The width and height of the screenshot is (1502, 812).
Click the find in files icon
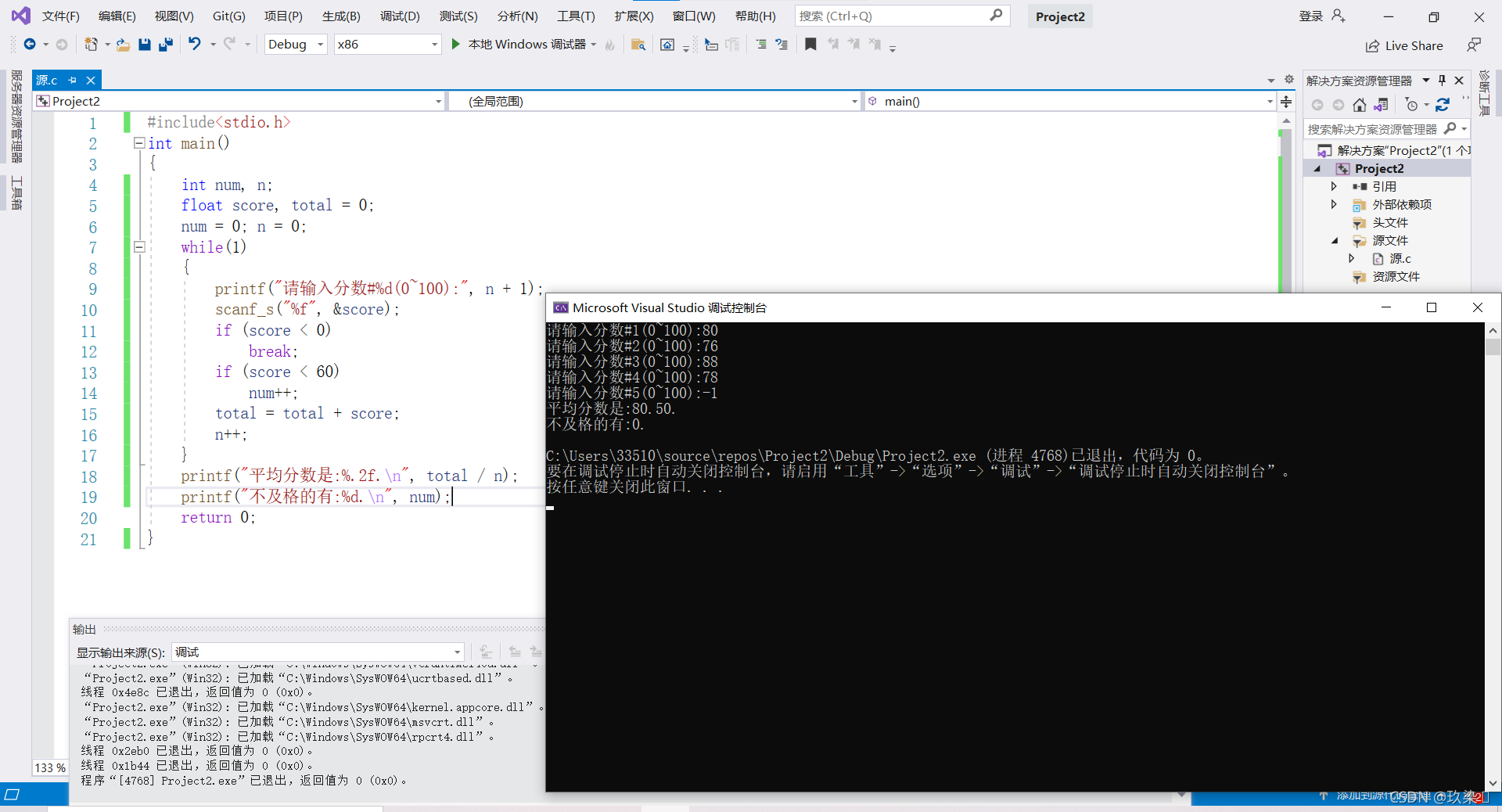pos(638,45)
